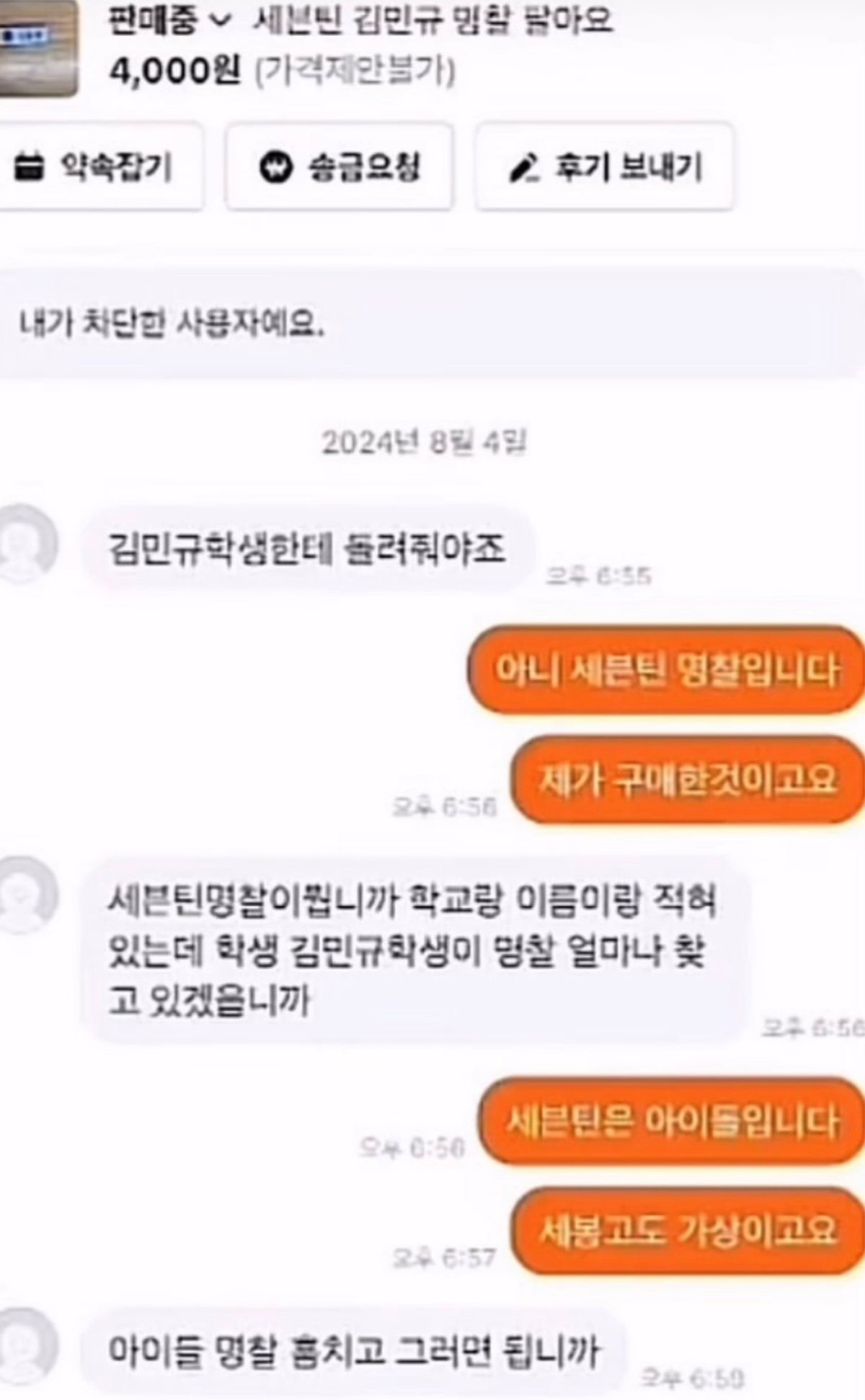This screenshot has height=1400, width=865.
Task: Click the coin icon on 송금요청
Action: (x=276, y=168)
